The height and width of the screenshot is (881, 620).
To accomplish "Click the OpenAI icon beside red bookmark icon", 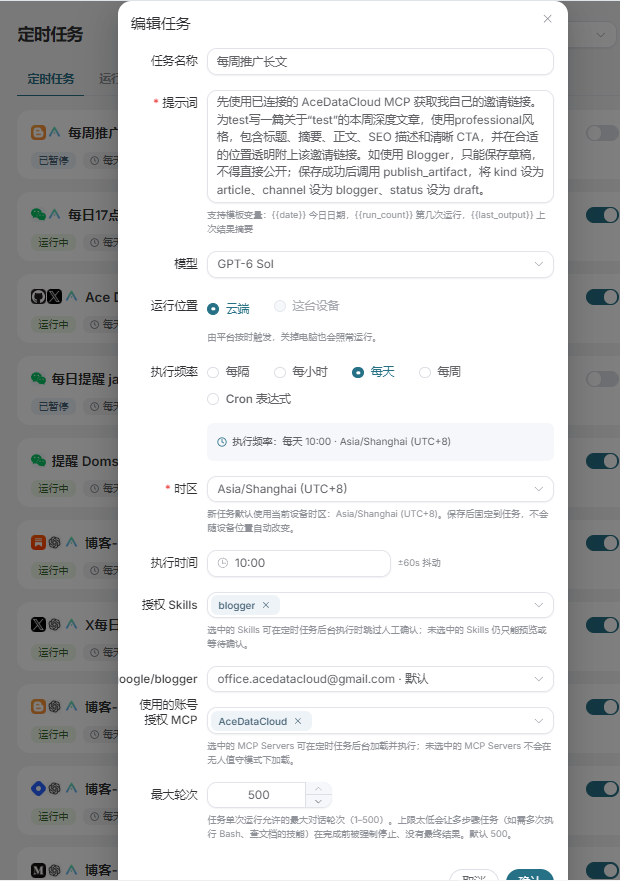I will coord(55,543).
